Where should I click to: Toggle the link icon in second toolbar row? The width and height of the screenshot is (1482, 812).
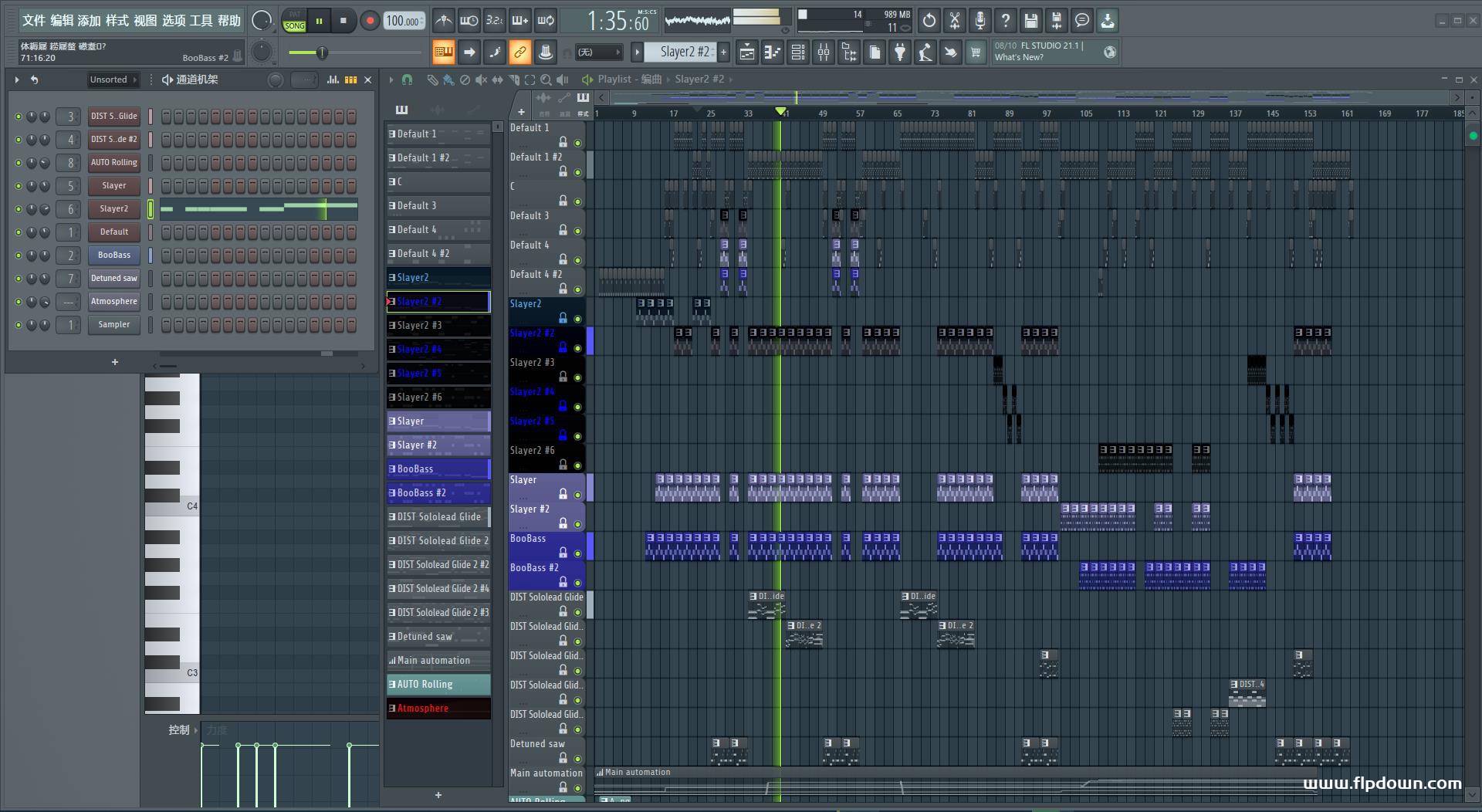[x=519, y=52]
